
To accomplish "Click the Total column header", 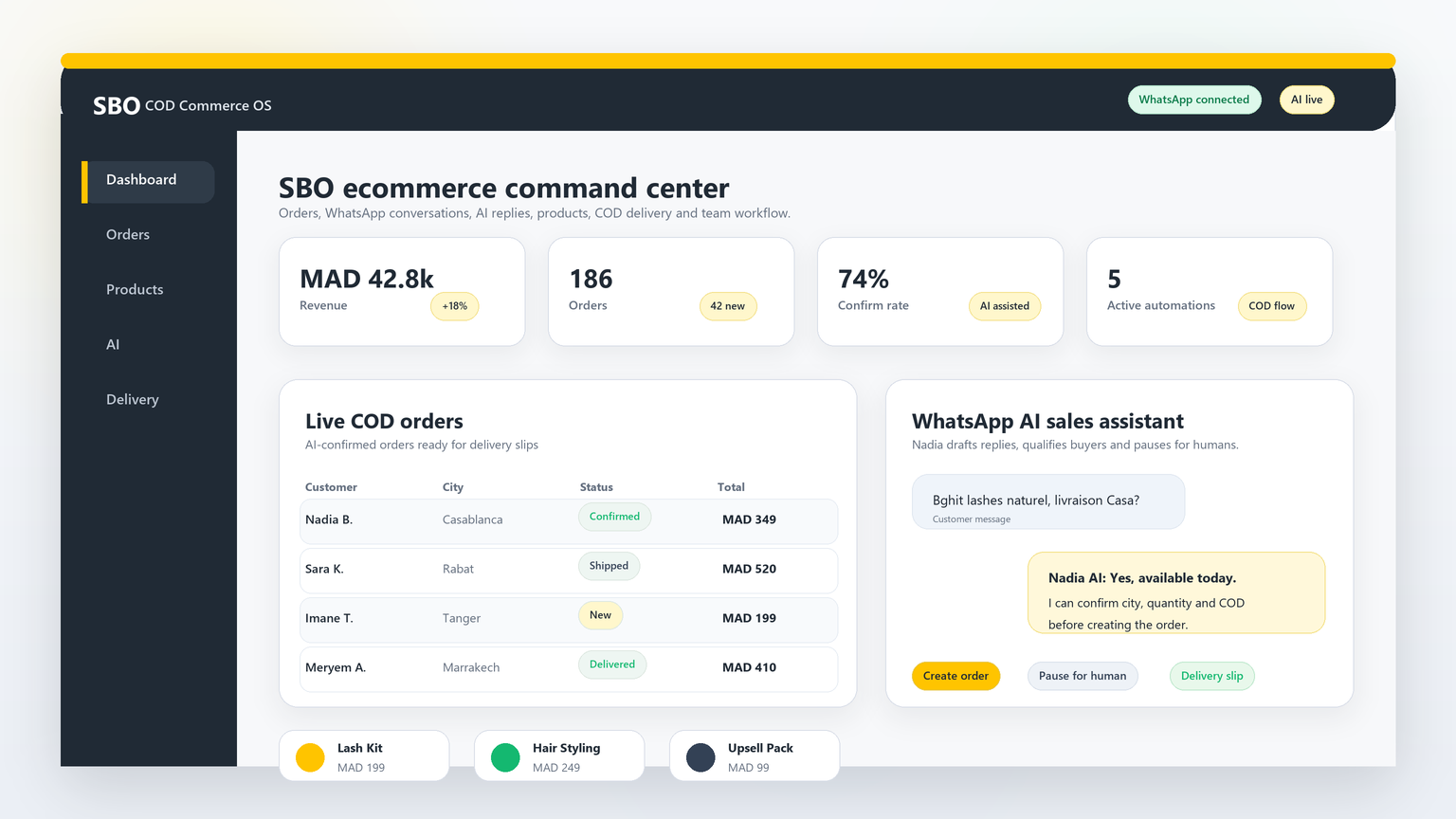I will point(731,487).
